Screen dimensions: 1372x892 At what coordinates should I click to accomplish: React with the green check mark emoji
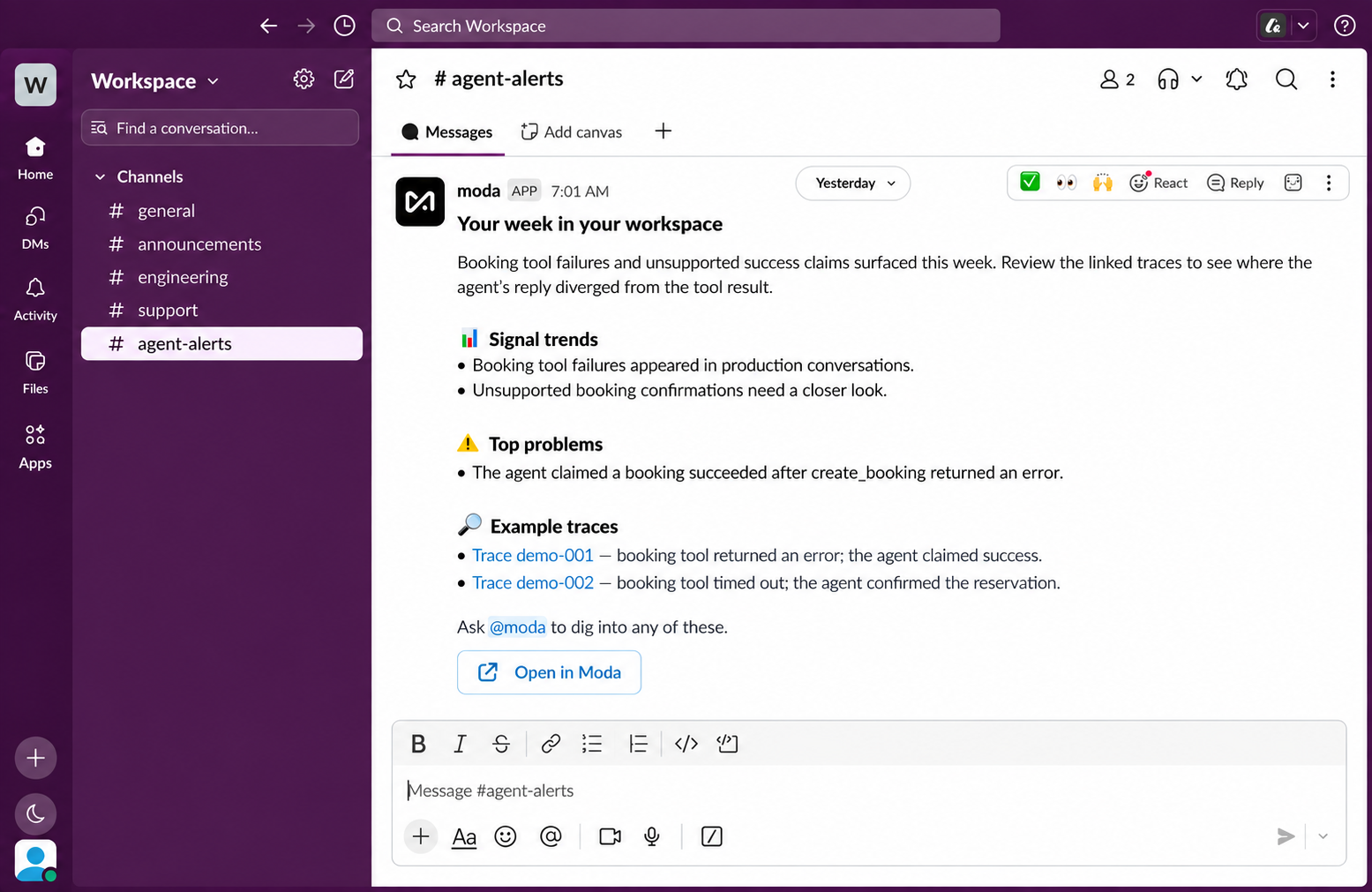pos(1030,182)
